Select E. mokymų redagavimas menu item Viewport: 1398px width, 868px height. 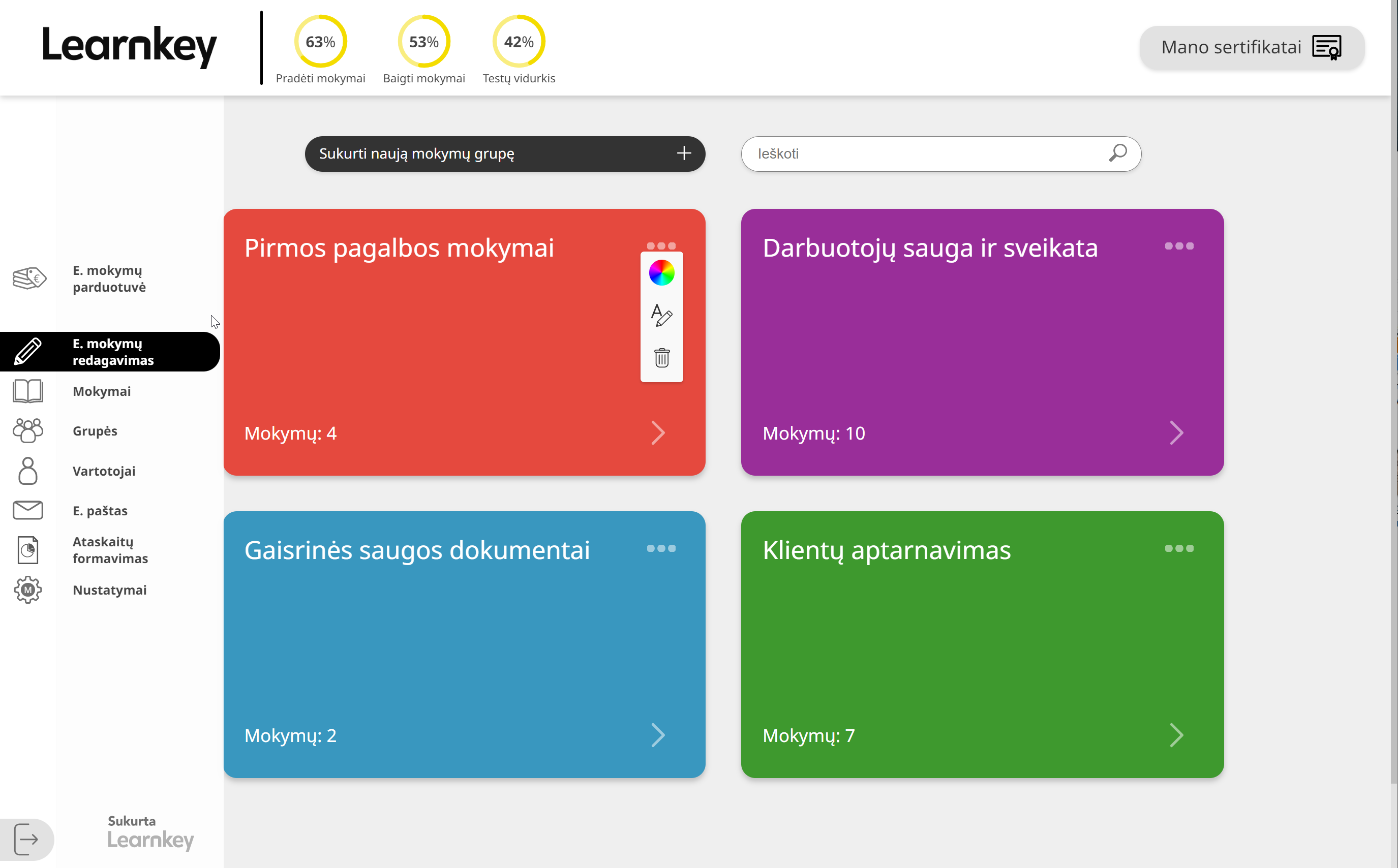[x=110, y=351]
